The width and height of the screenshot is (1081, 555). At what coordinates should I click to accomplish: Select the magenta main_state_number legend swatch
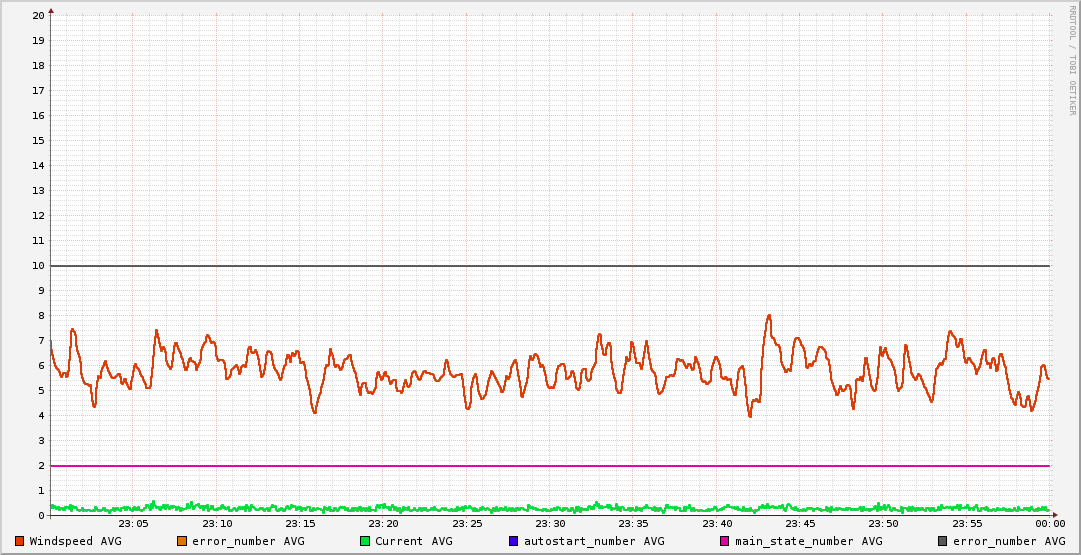point(725,541)
